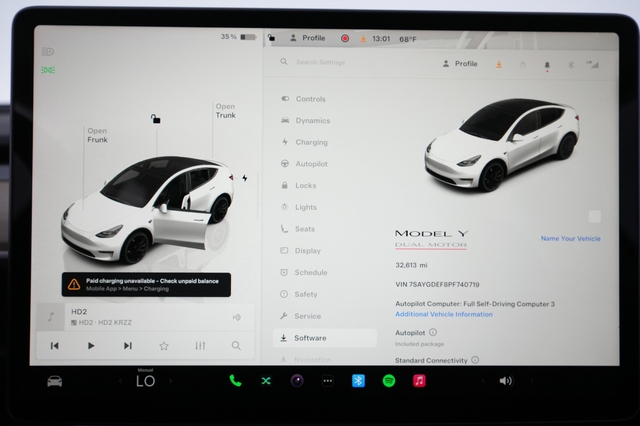This screenshot has height=426, width=640.
Task: Tap the headlights icon at top left
Action: pyautogui.click(x=48, y=51)
